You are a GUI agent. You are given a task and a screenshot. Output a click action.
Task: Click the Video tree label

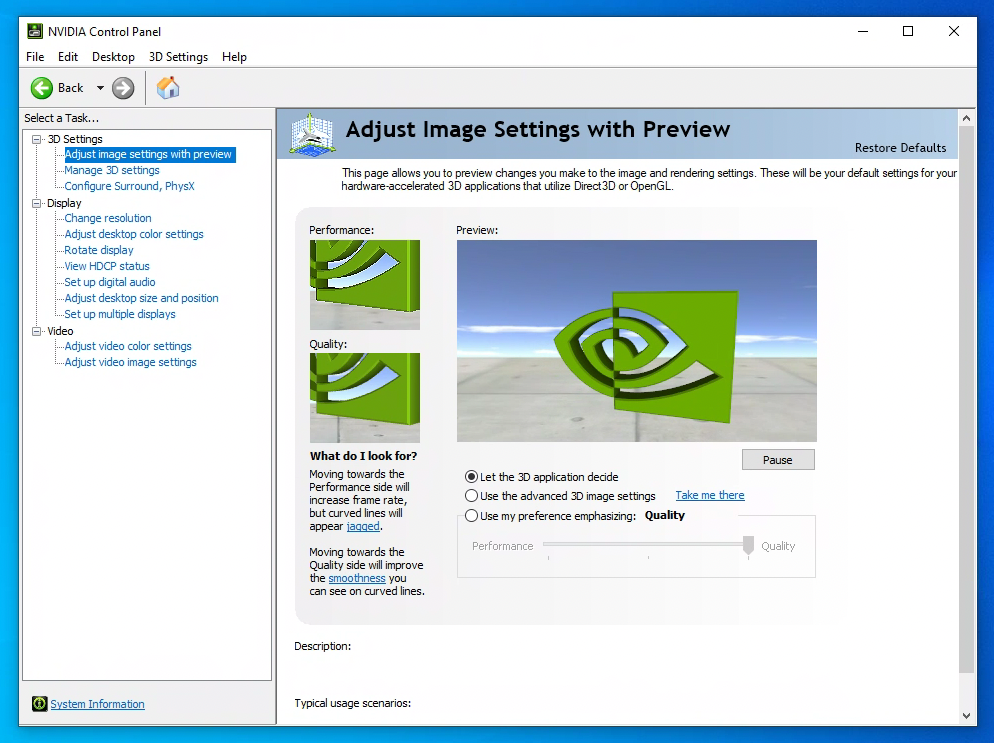(x=60, y=331)
